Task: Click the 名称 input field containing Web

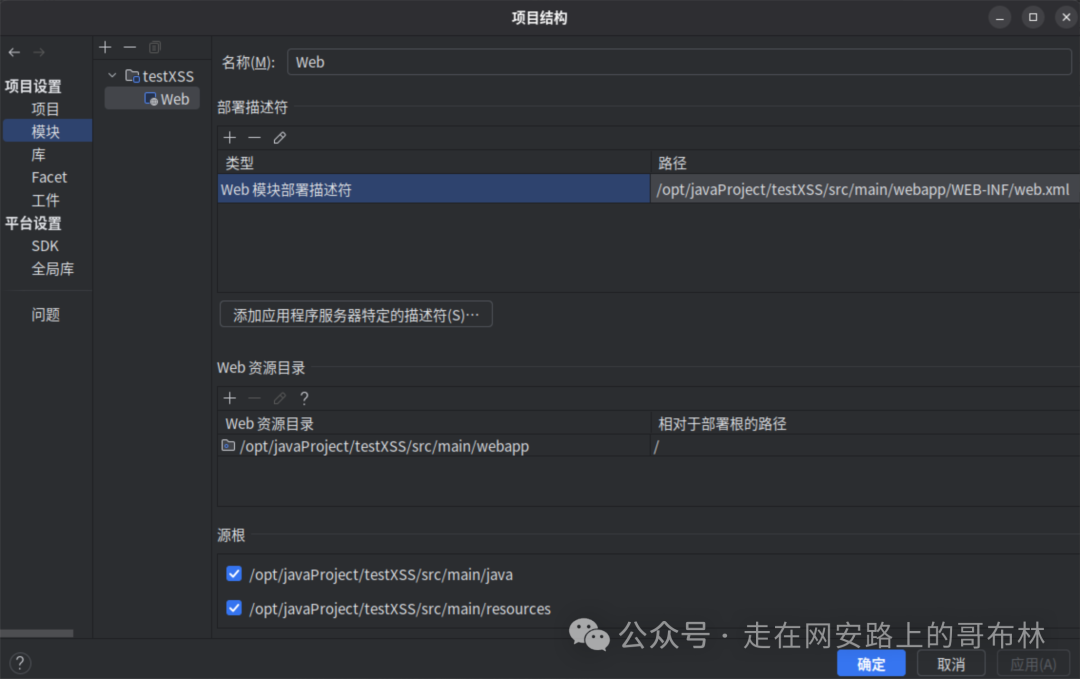Action: click(679, 62)
